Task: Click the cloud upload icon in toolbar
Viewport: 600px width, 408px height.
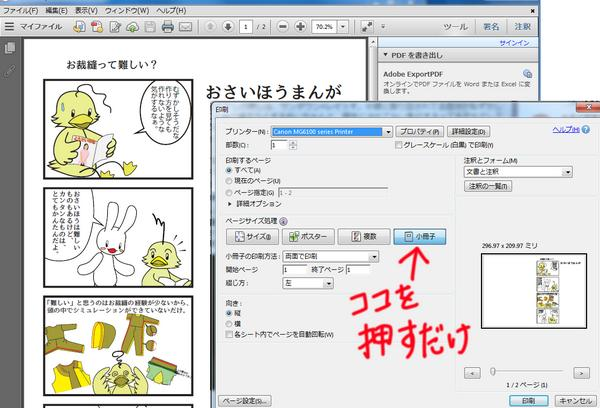Action: [x=132, y=26]
